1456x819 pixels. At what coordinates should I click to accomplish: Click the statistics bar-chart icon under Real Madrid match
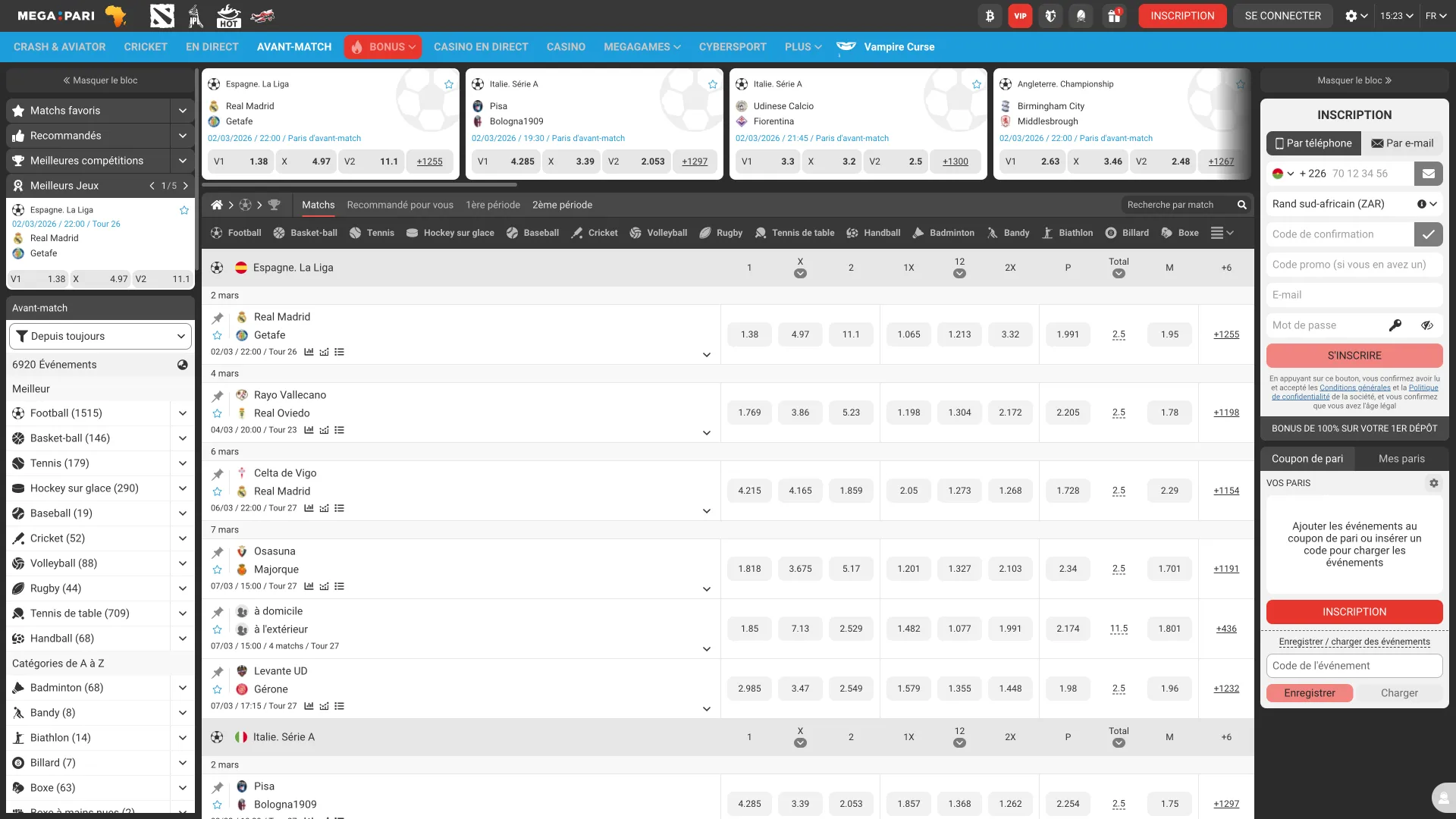point(309,352)
